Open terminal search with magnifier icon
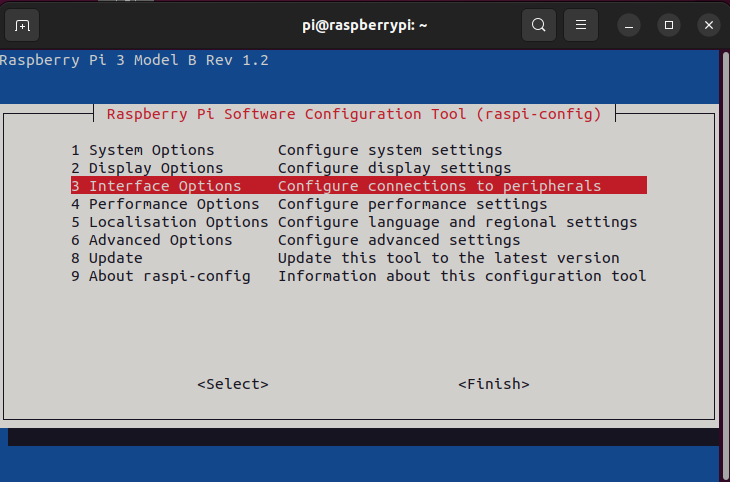Screen dimensions: 730x482 539,25
